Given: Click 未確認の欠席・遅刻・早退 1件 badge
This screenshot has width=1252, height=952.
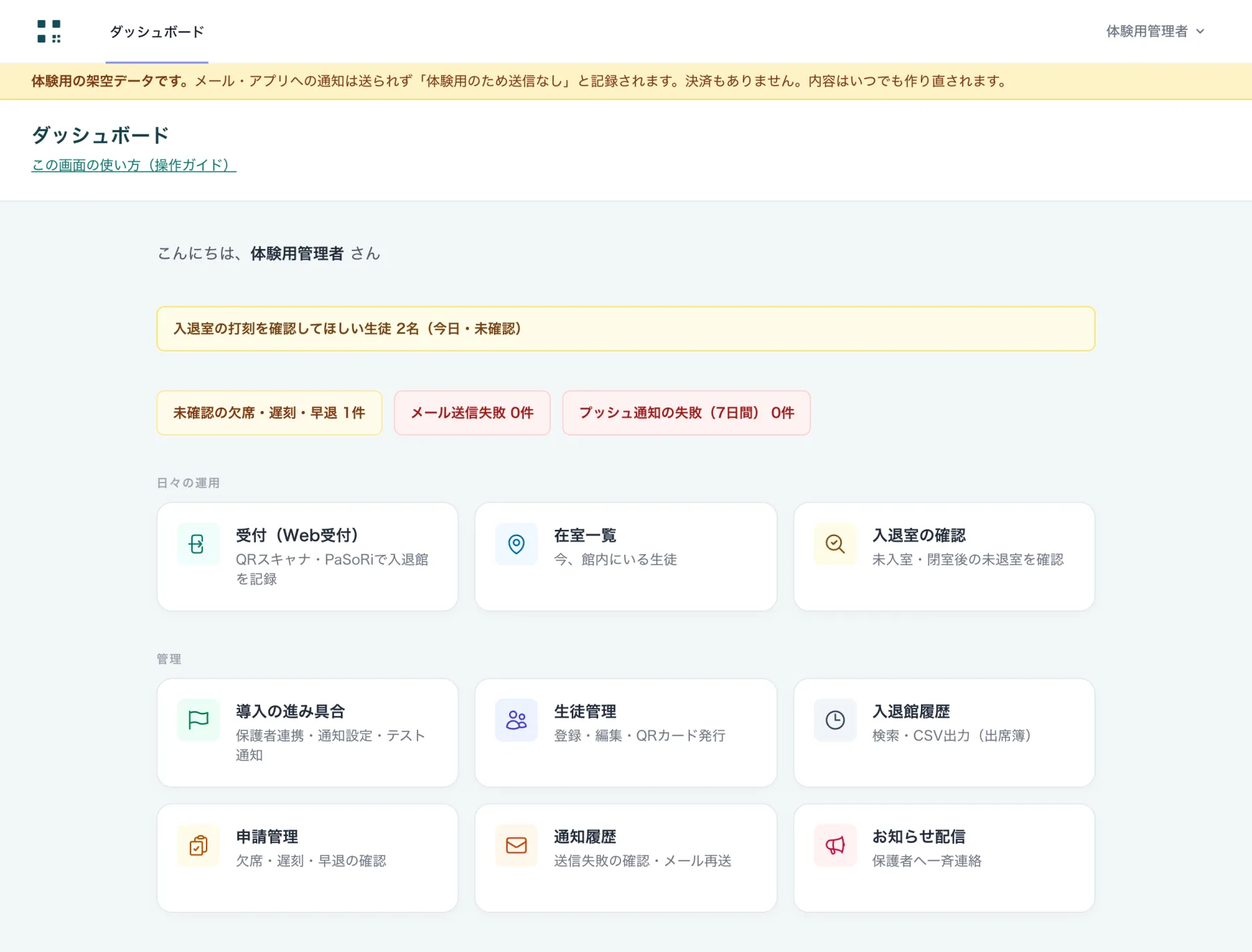Looking at the screenshot, I should 269,413.
